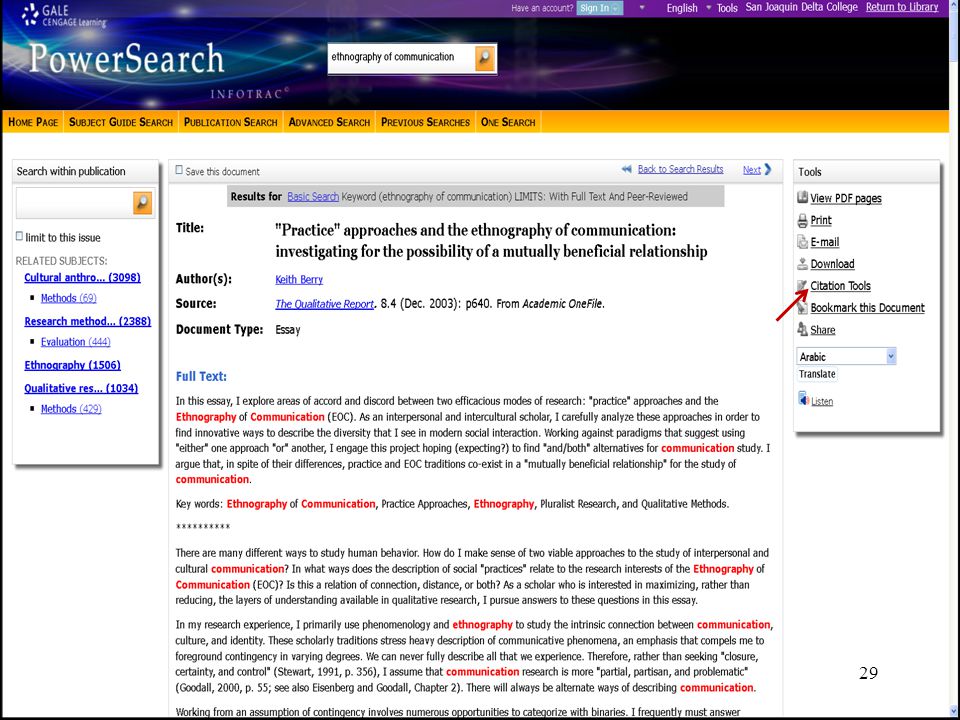Click the Bookmark this Document link
Screen dimensions: 960x720
coord(867,308)
